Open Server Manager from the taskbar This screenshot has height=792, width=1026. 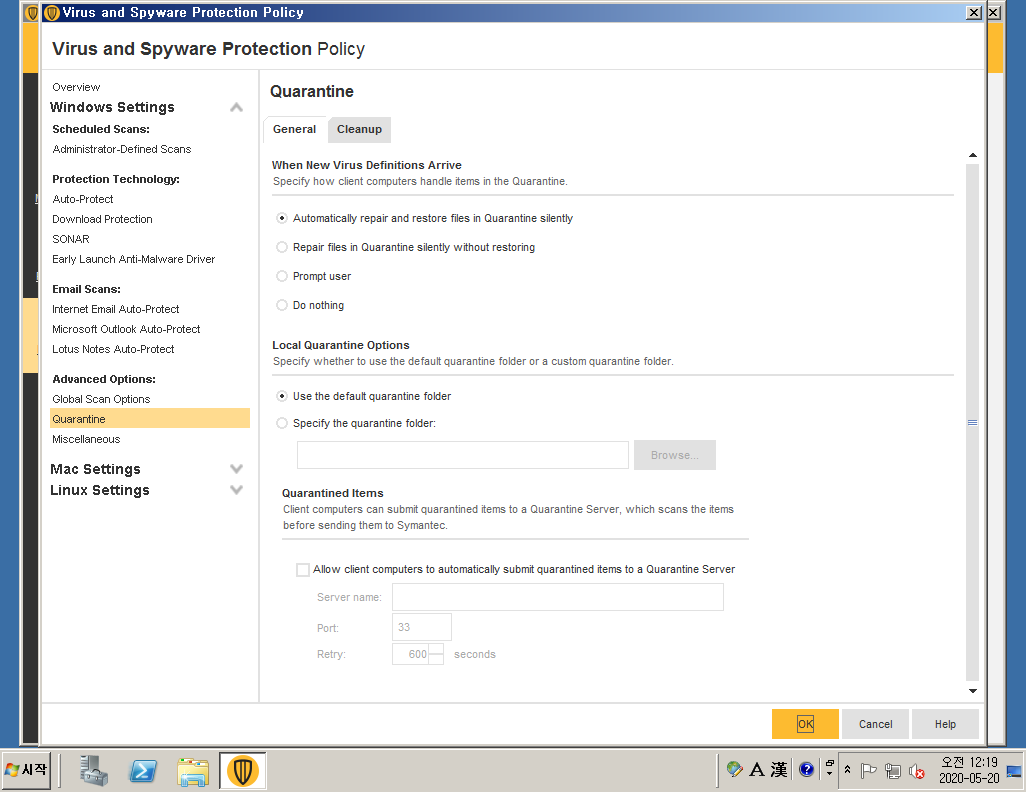[x=94, y=770]
